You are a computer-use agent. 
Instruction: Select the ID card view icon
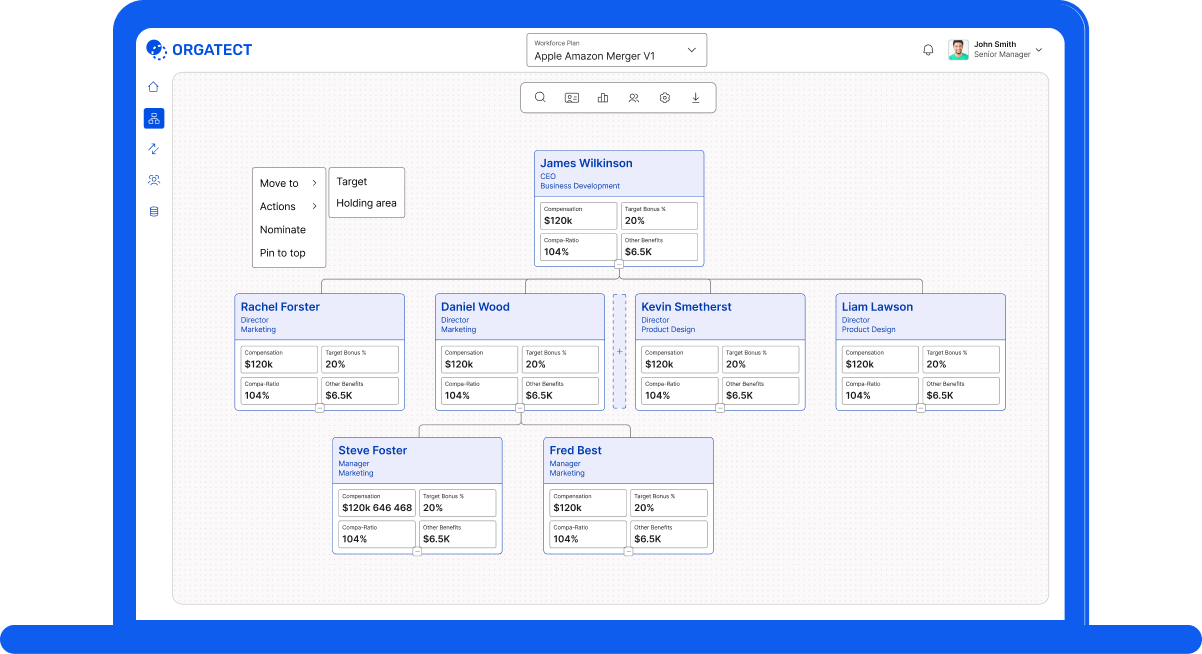pos(572,98)
